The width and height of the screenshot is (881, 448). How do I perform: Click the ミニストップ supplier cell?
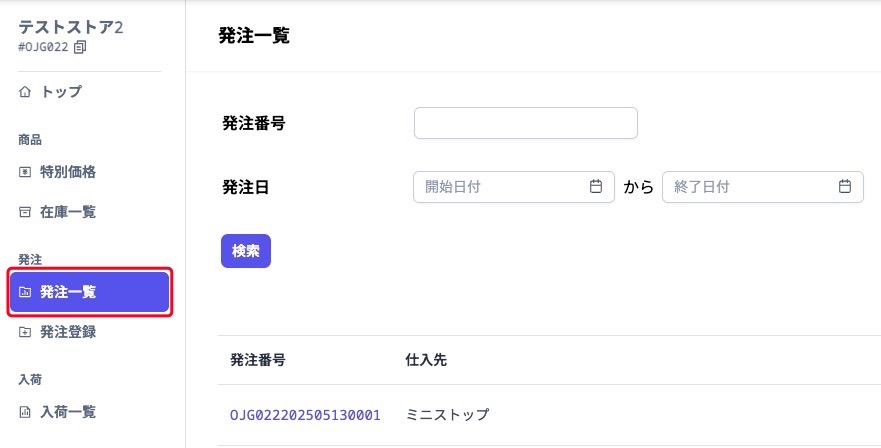(x=448, y=415)
